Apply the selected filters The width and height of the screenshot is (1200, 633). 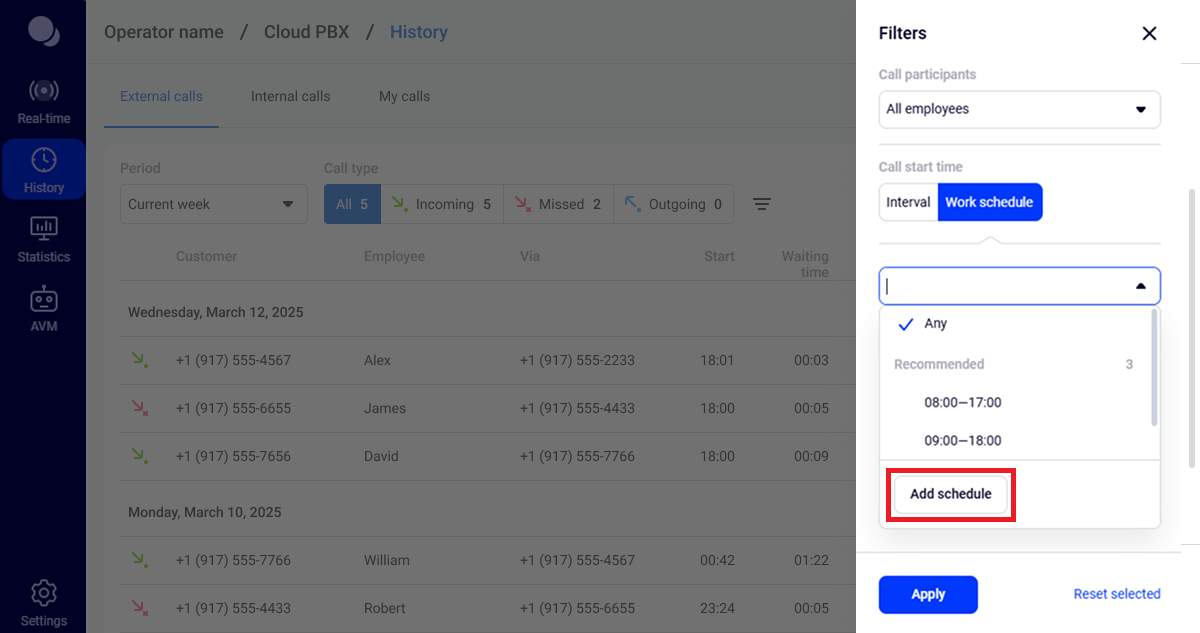click(x=928, y=594)
